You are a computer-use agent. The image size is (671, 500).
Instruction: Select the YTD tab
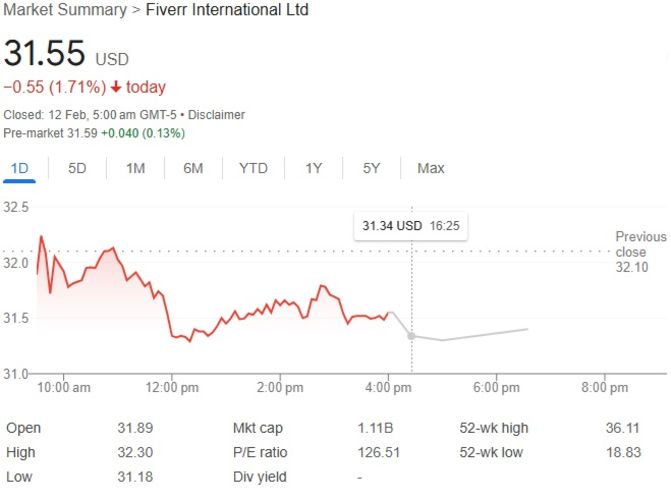point(253,168)
